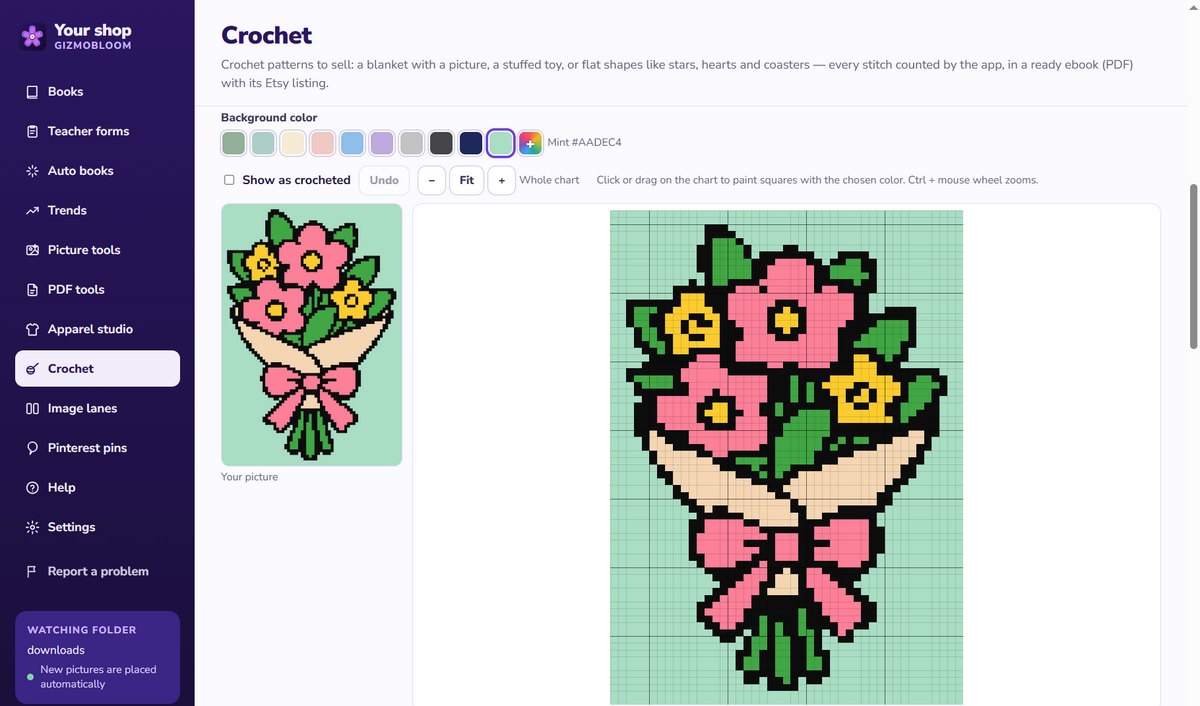1200x706 pixels.
Task: Choose the selected mint background swatch
Action: 500,143
